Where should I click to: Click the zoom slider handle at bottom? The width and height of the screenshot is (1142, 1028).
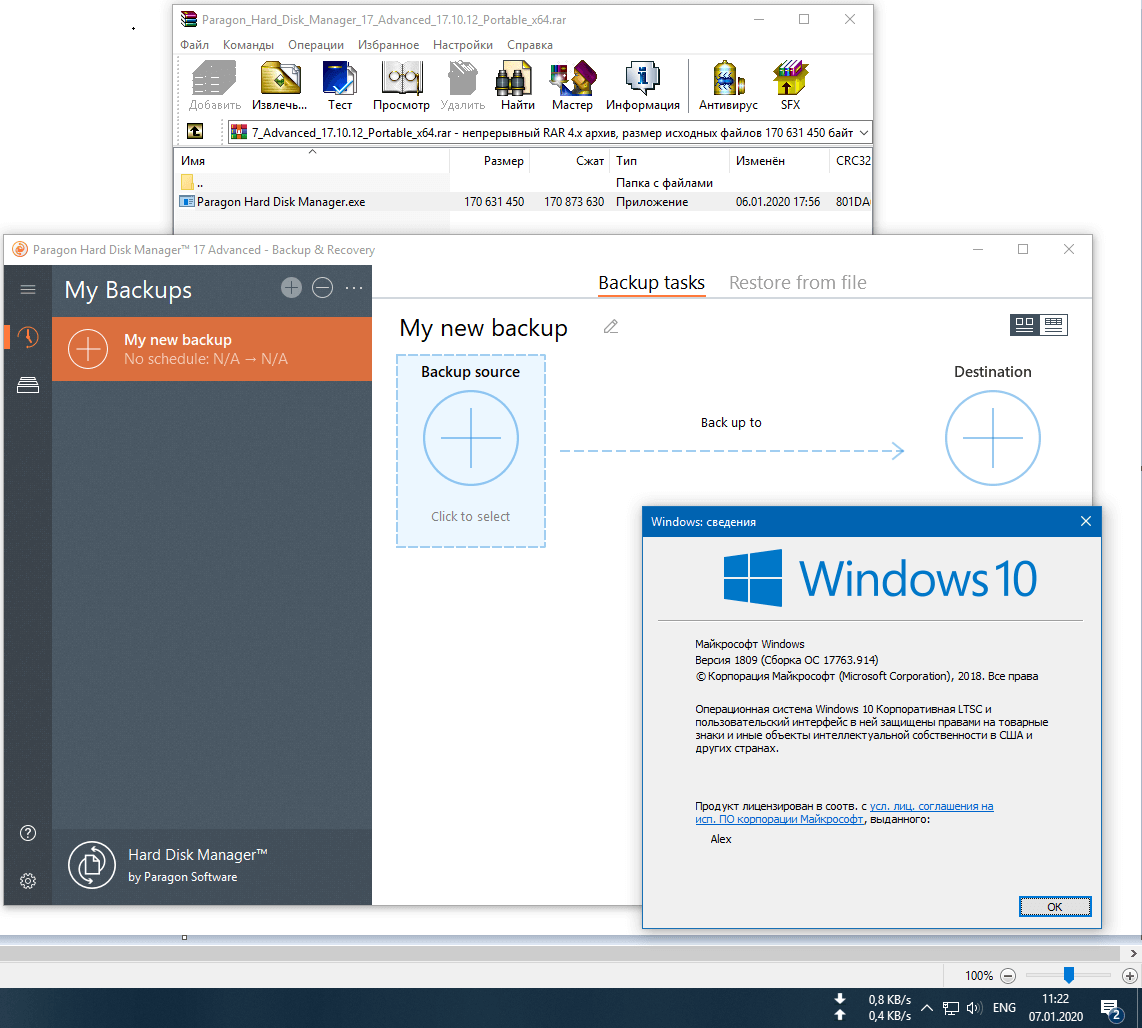point(1069,975)
